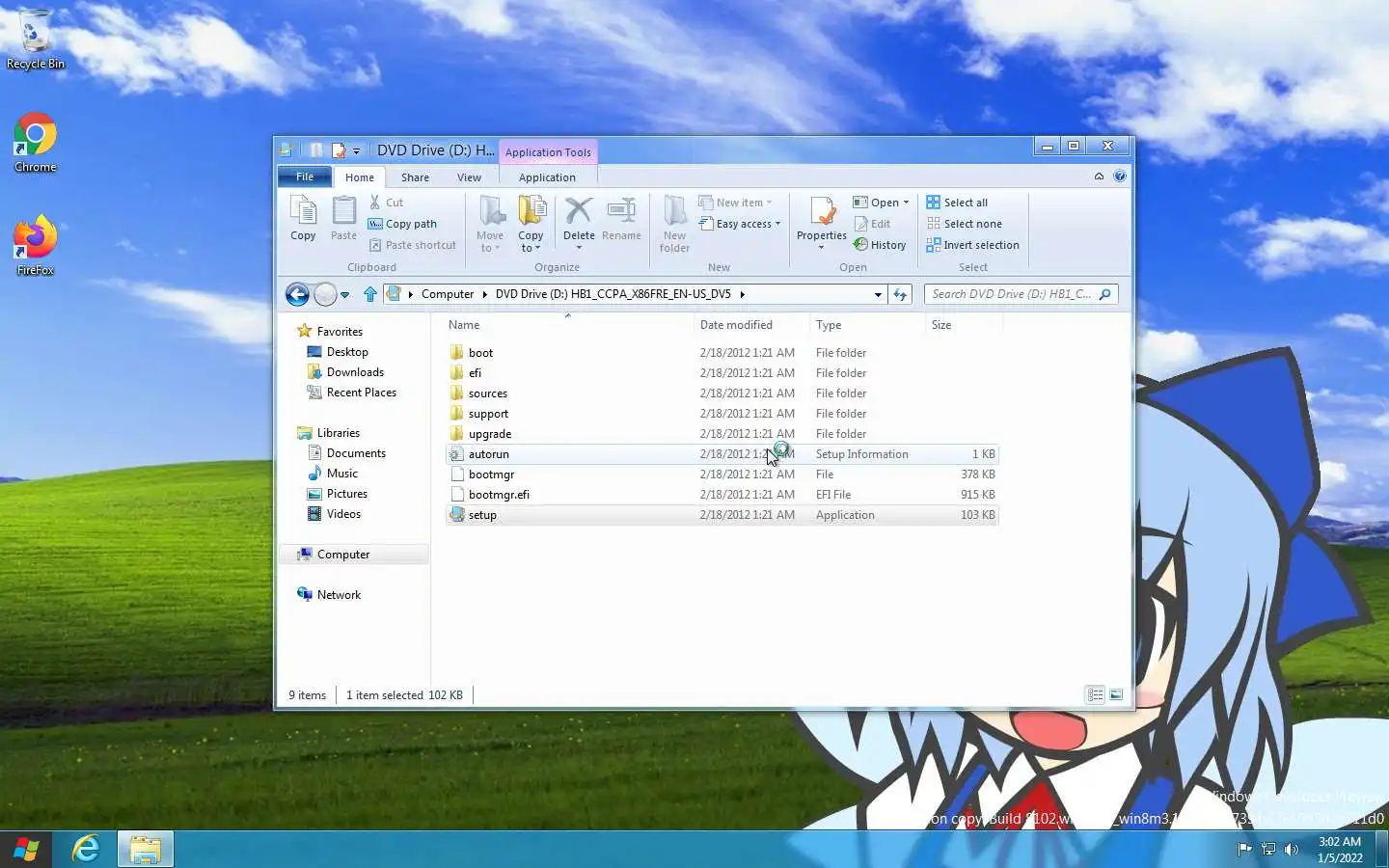The height and width of the screenshot is (868, 1389).
Task: Click Select all in the ribbon
Action: [957, 203]
